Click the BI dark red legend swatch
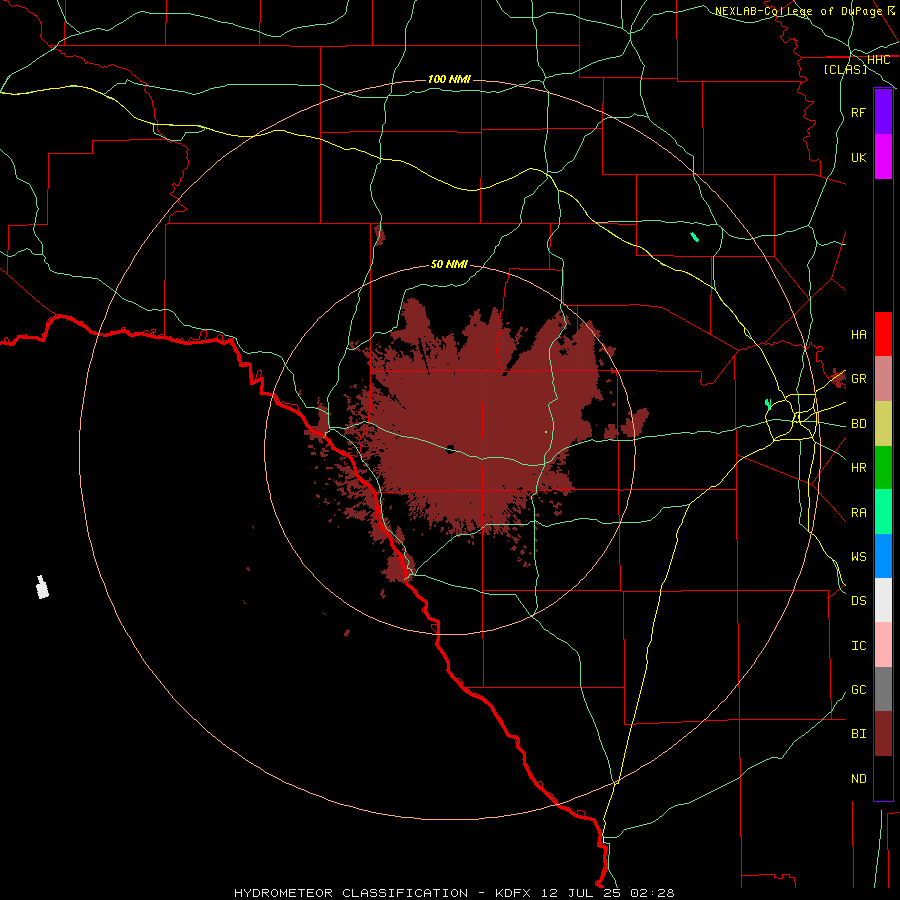Screen dimensions: 900x900 [883, 734]
